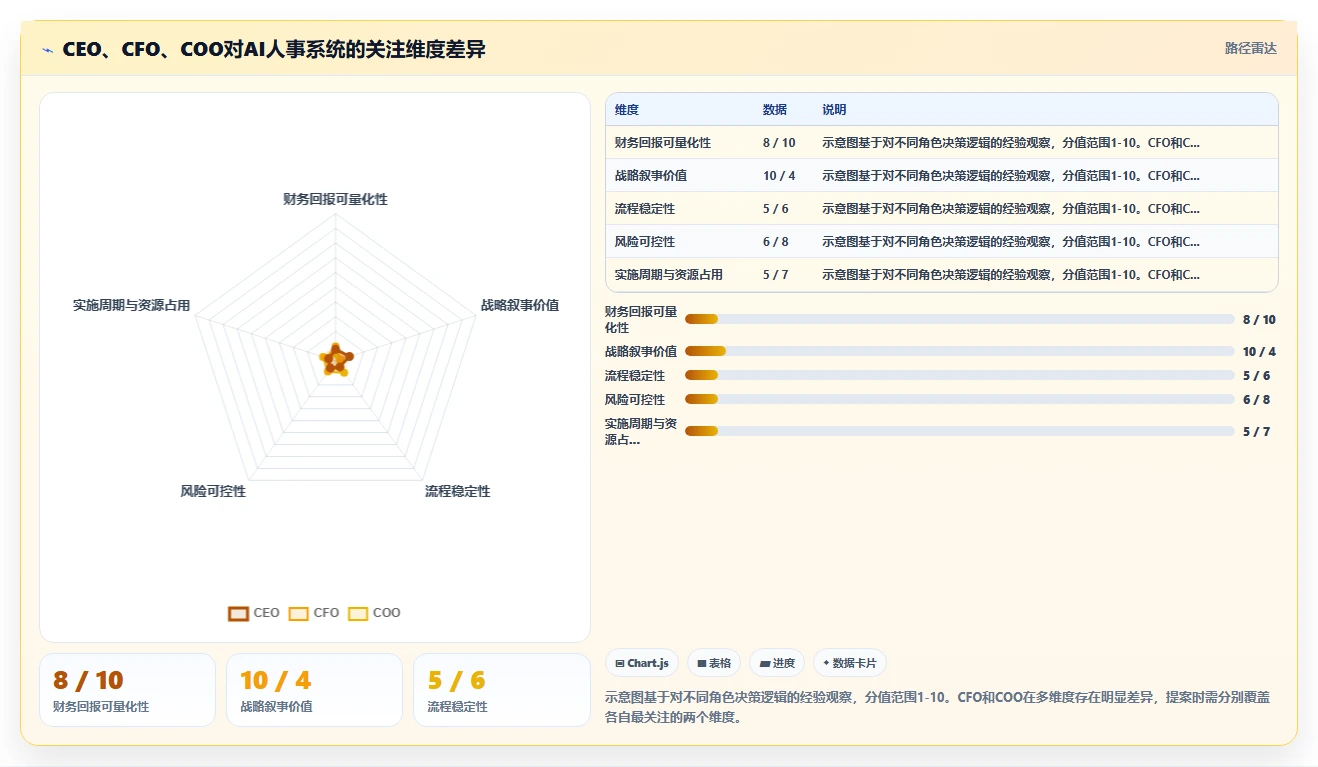1318x767 pixels.
Task: Select the 表格 tag
Action: tap(714, 663)
